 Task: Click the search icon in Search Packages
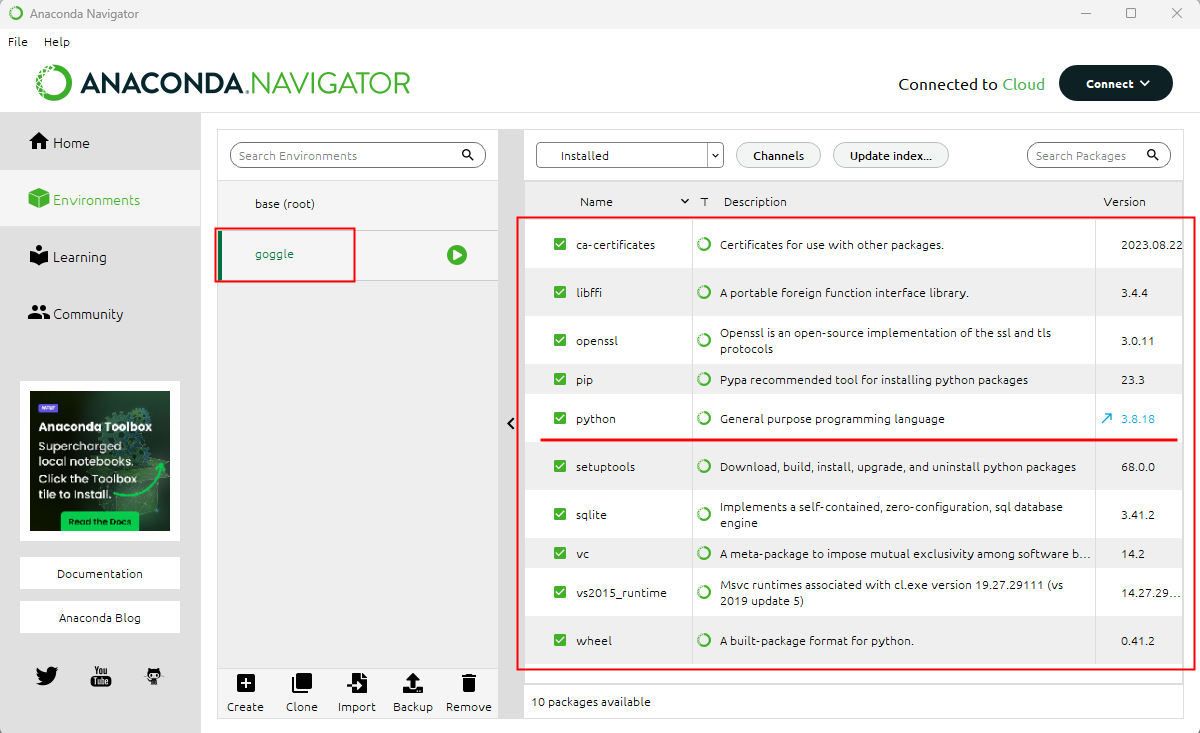[x=1153, y=155]
